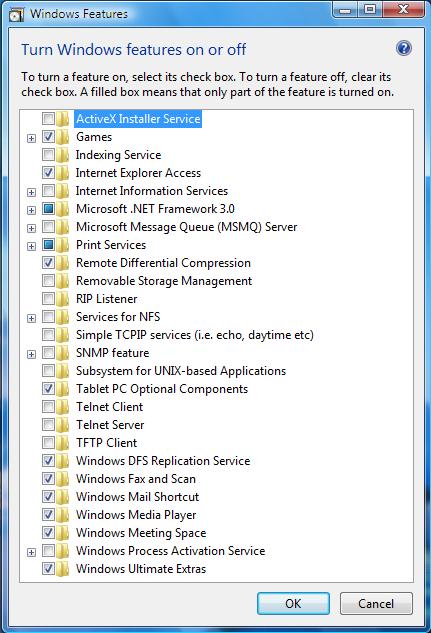Uncheck Windows DFS Replication Service checkbox
The image size is (431, 633).
48,460
